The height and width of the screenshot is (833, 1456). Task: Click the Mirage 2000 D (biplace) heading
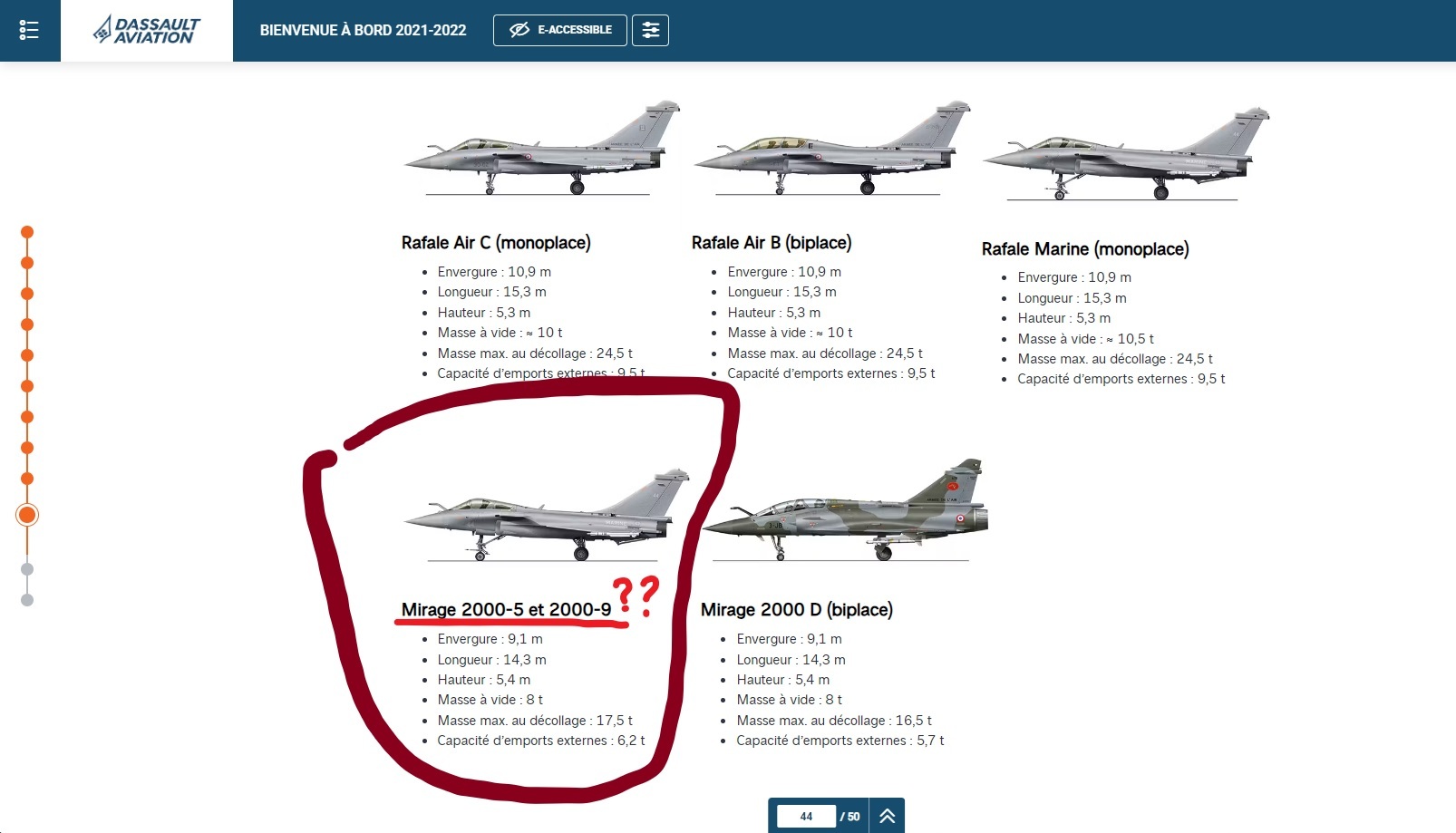(797, 610)
